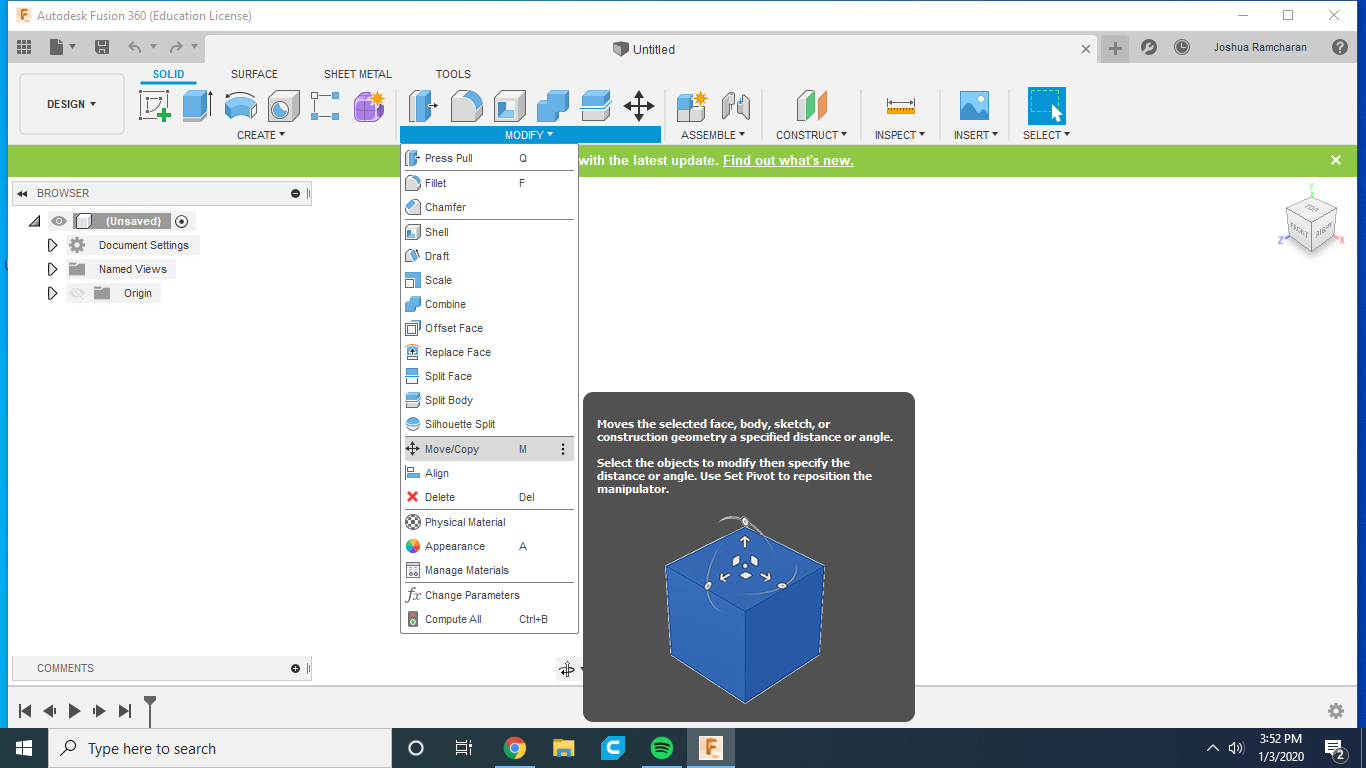Click the Combine toolbar icon

pyautogui.click(x=552, y=105)
